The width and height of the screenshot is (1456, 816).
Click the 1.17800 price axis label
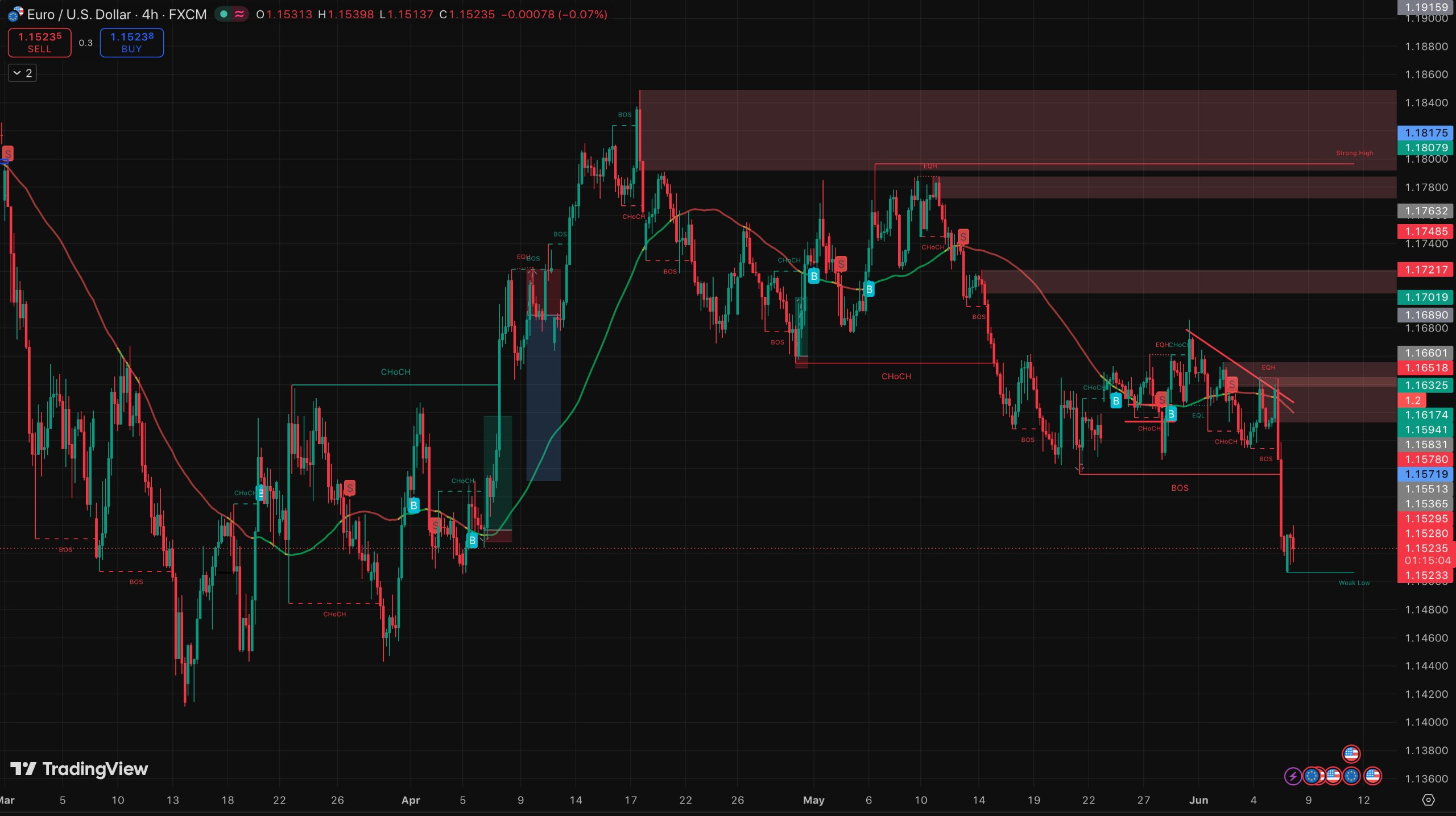1426,187
